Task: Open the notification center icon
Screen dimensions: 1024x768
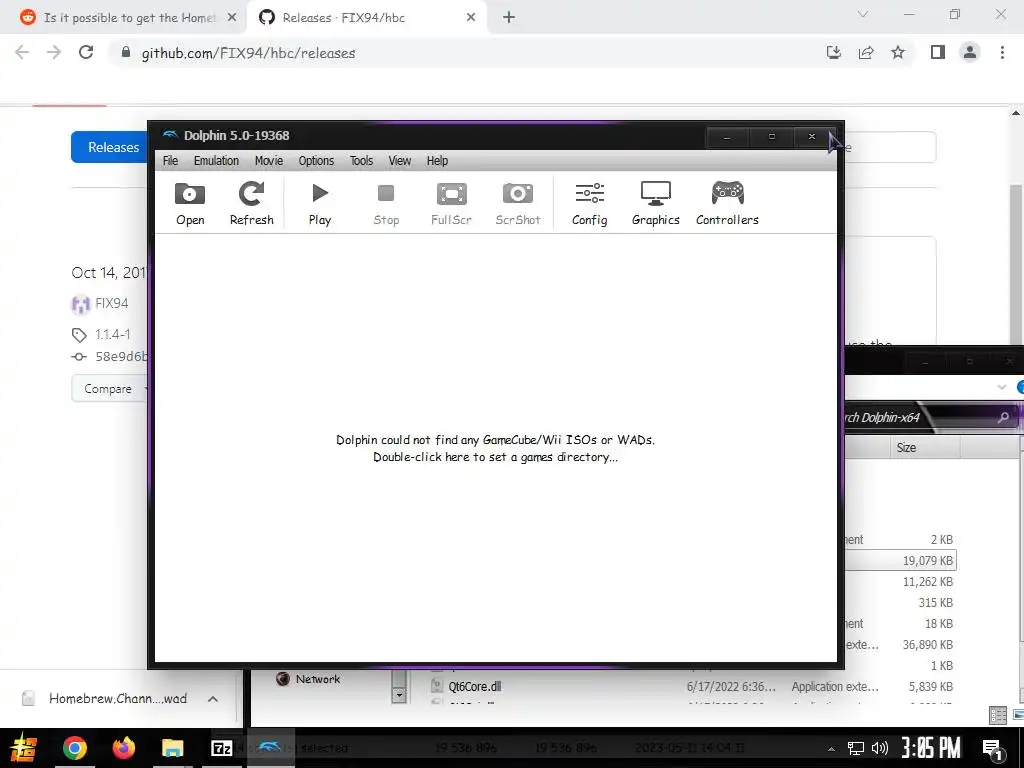Action: [993, 749]
